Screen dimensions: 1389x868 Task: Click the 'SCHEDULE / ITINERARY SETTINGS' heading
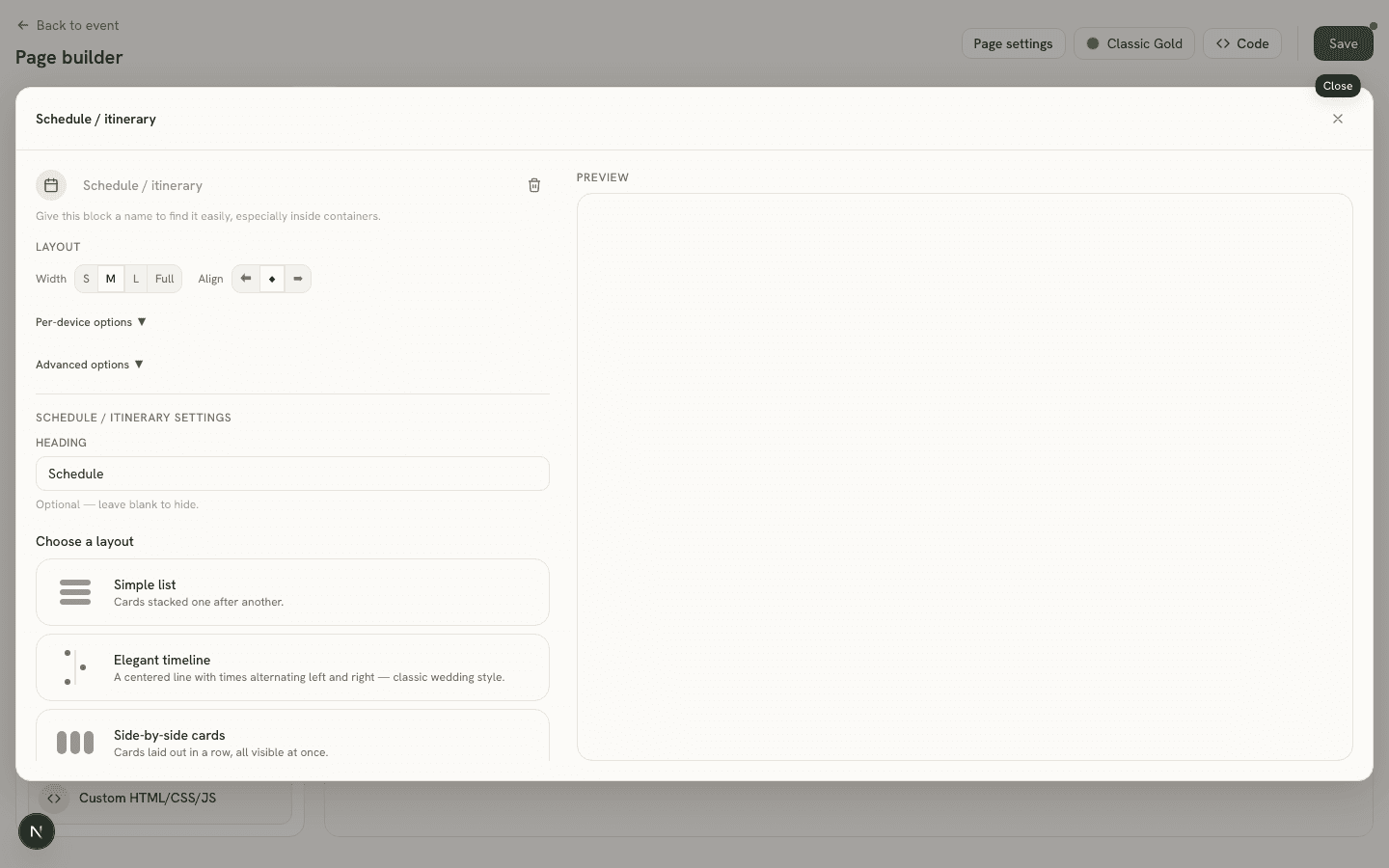point(133,418)
